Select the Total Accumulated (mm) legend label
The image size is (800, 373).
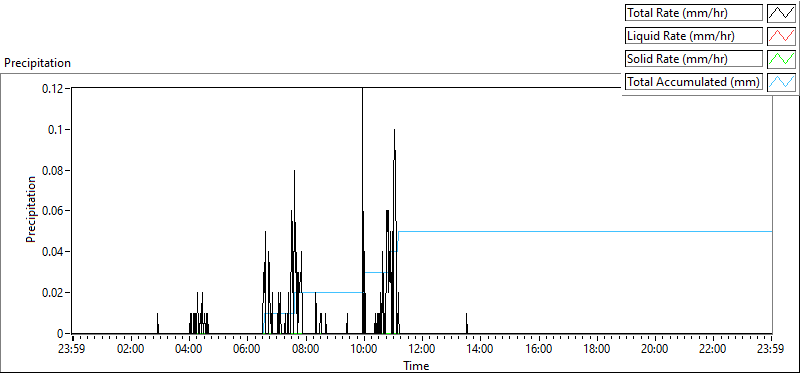tap(694, 82)
